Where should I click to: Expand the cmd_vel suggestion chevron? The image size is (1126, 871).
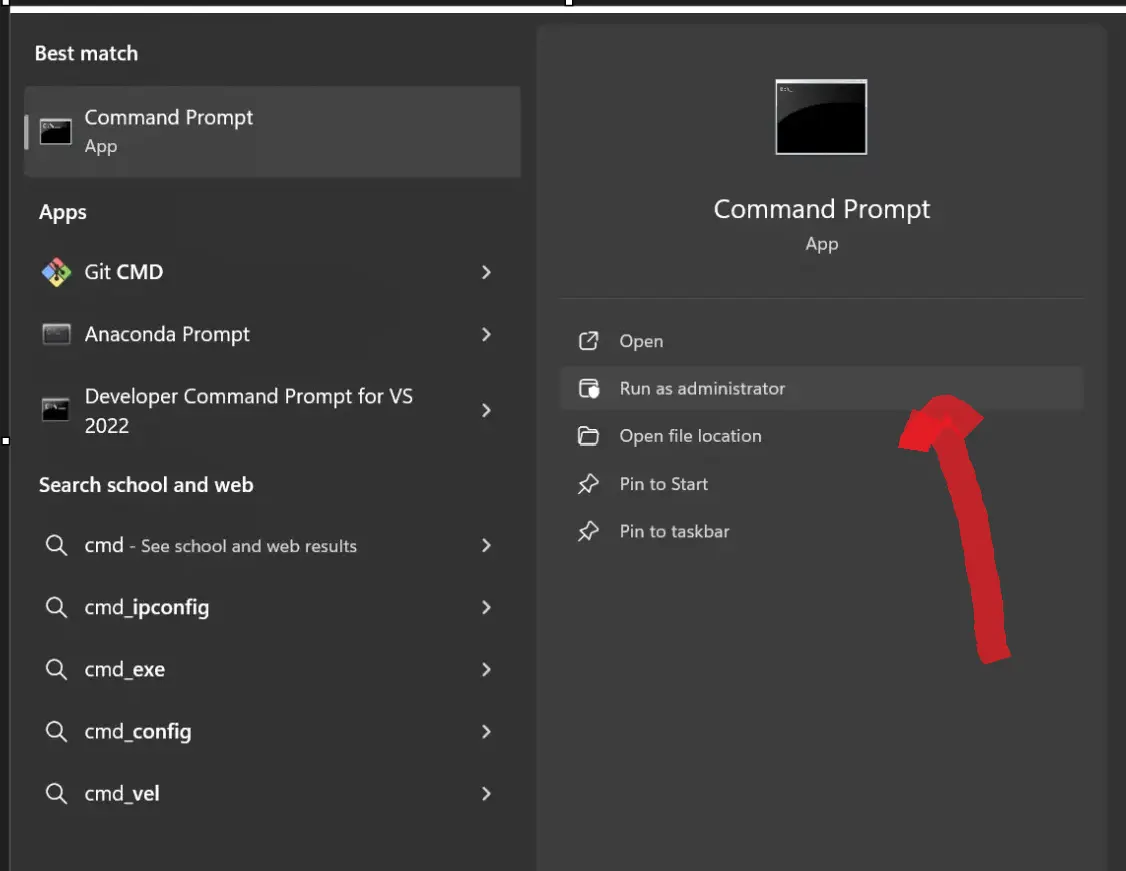[486, 793]
